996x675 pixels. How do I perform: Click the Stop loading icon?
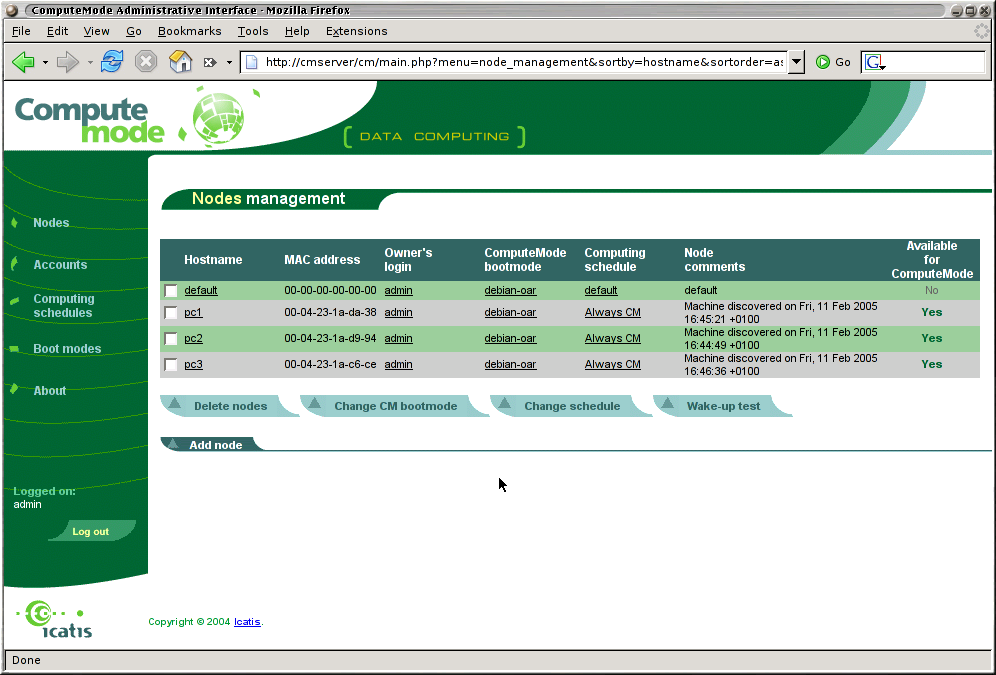pyautogui.click(x=146, y=62)
